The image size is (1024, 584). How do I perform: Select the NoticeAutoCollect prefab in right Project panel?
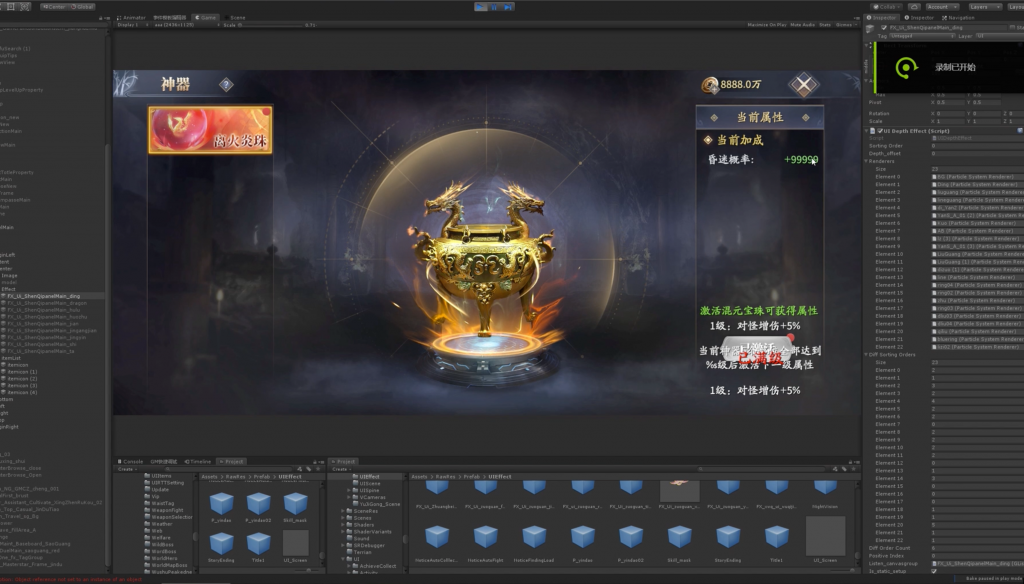tap(437, 543)
